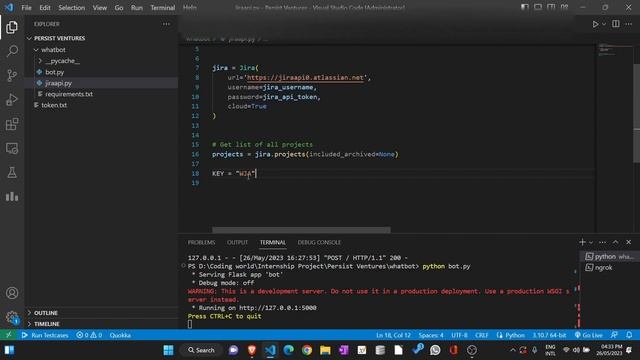This screenshot has height=360, width=640.
Task: Click the Jira URL link in code
Action: pos(305,78)
